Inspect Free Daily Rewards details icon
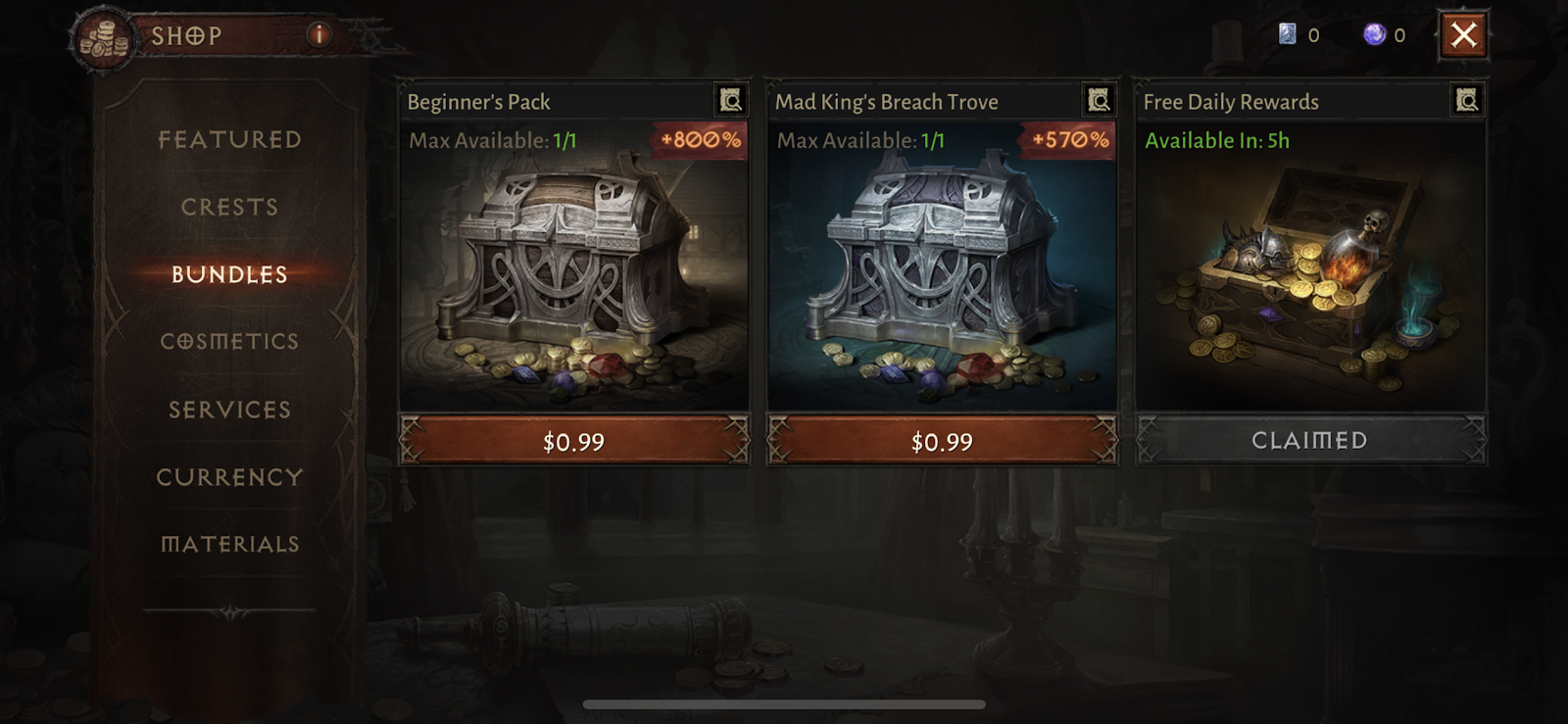This screenshot has height=724, width=1568. pyautogui.click(x=1467, y=100)
